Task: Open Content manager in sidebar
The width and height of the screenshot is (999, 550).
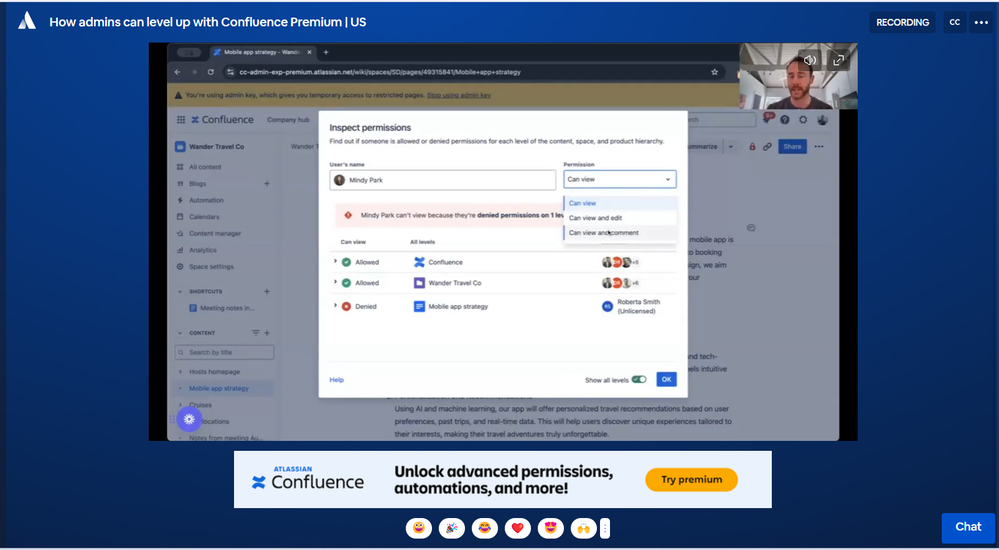Action: click(x=215, y=233)
